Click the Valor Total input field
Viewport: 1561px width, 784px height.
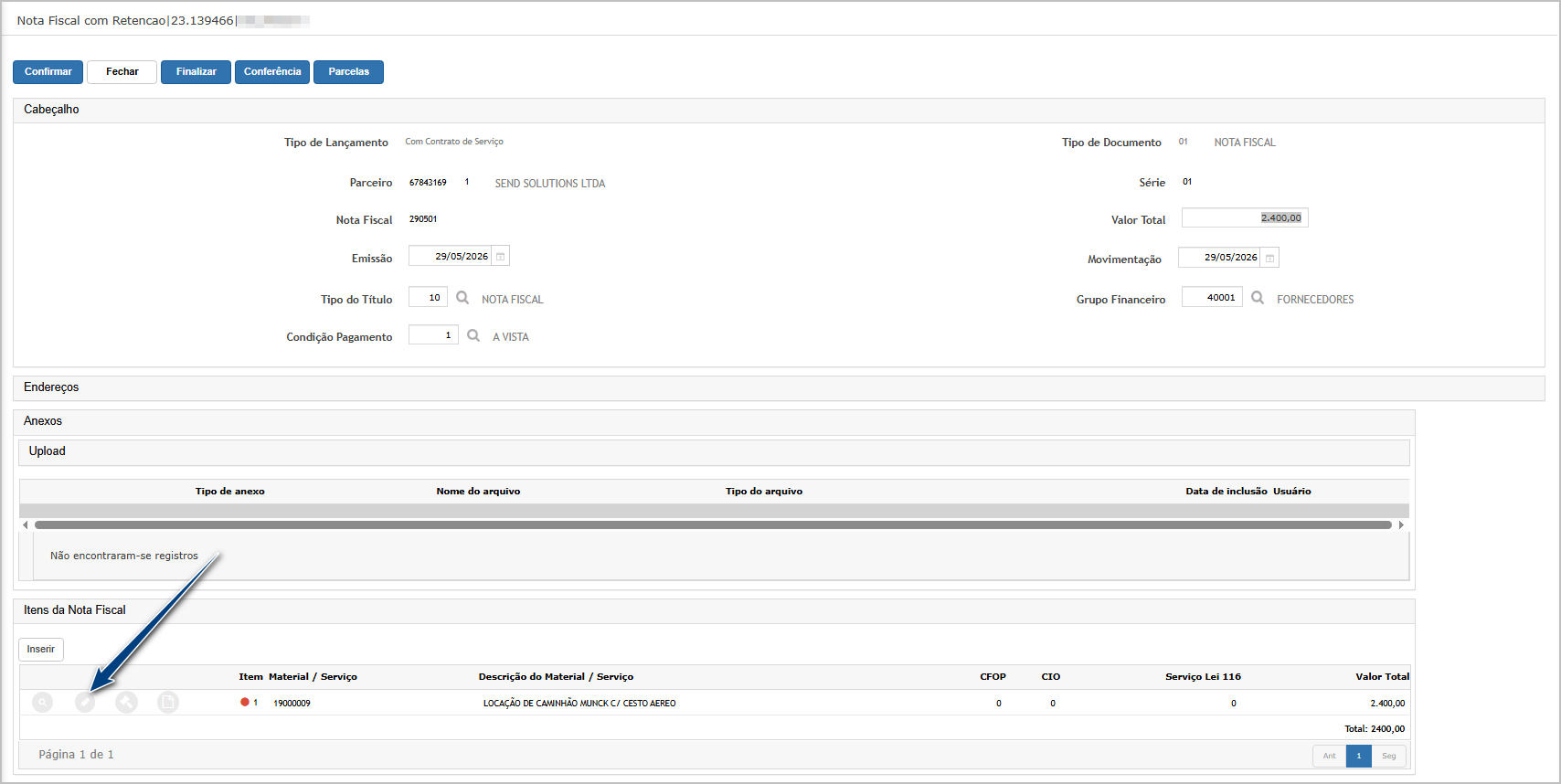pyautogui.click(x=1245, y=217)
